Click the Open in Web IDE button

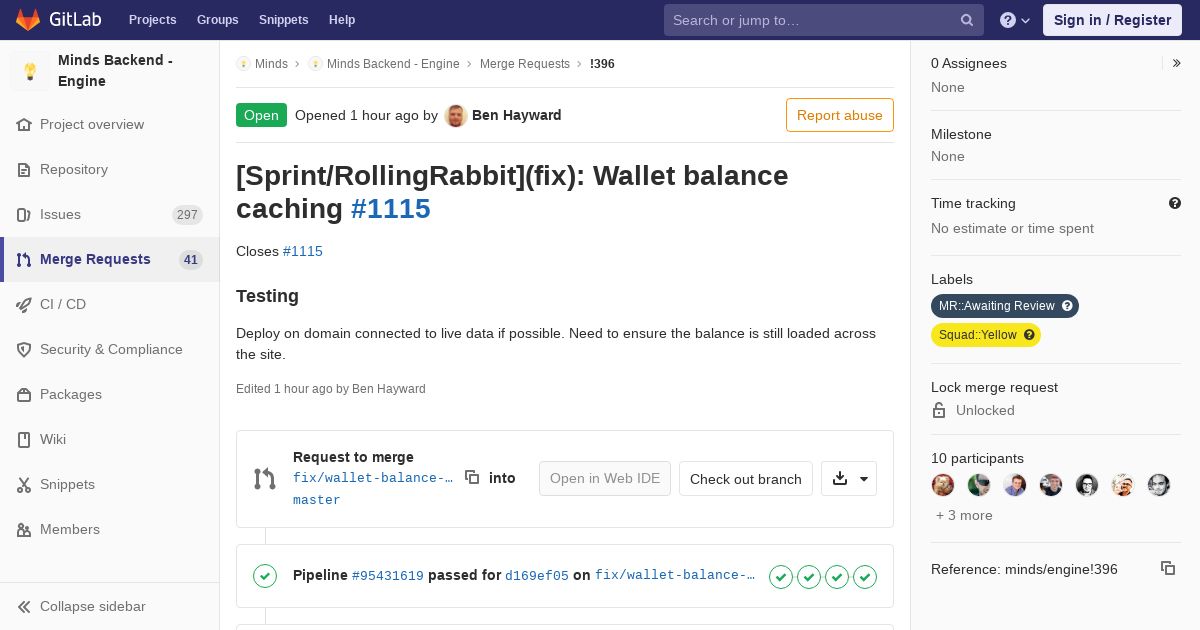605,479
